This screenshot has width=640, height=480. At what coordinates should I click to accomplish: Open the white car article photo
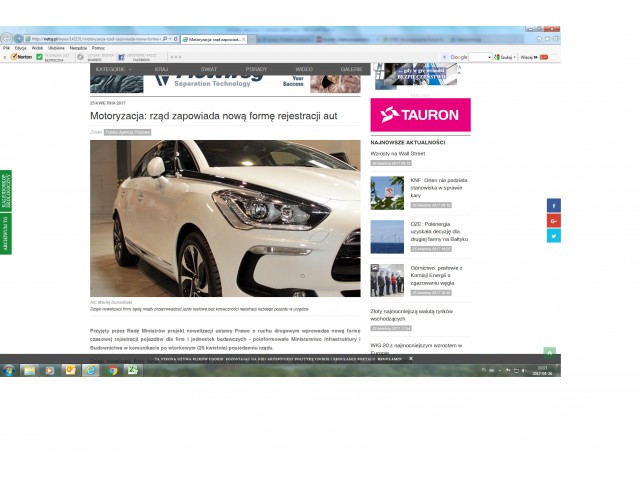225,218
